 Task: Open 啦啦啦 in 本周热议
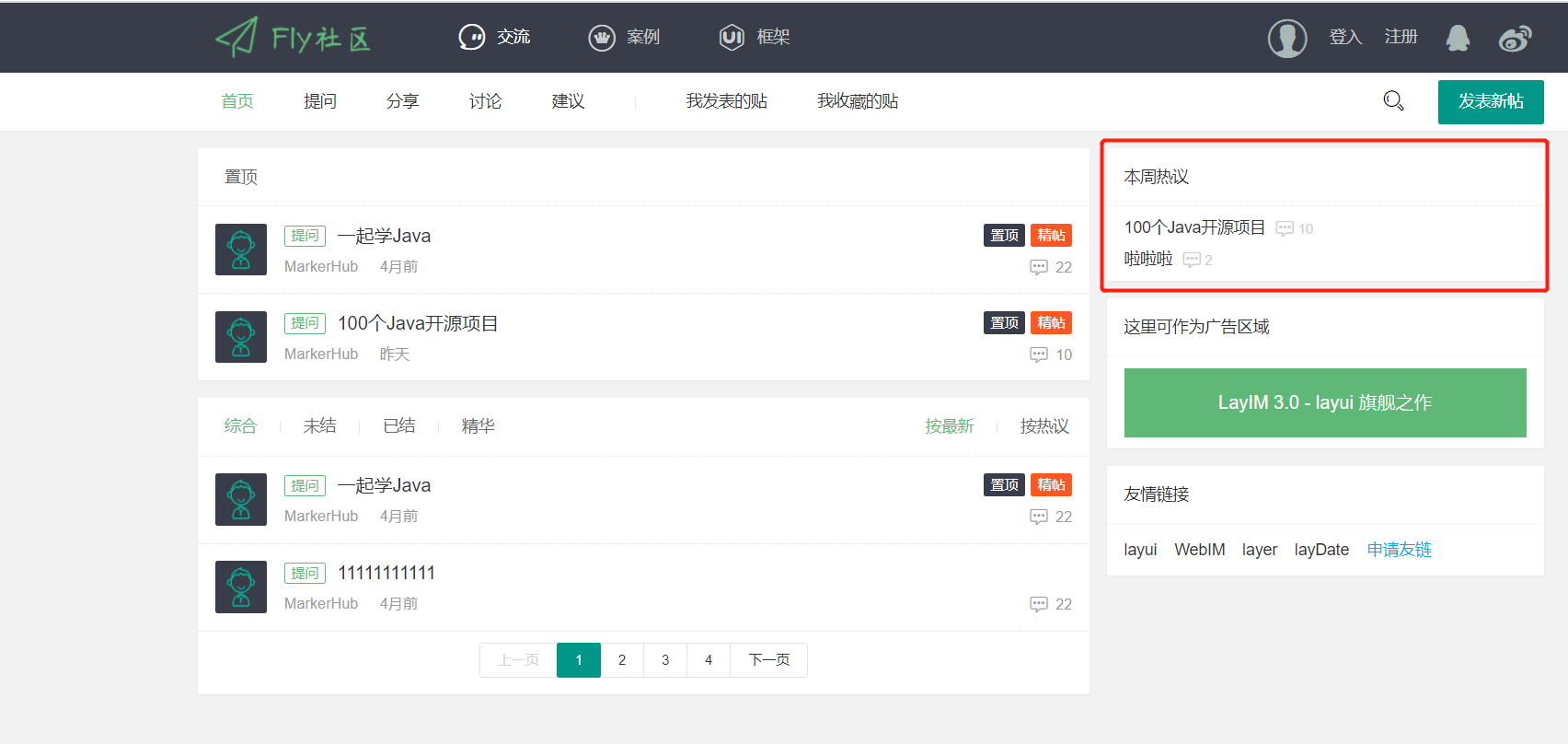(x=1148, y=259)
